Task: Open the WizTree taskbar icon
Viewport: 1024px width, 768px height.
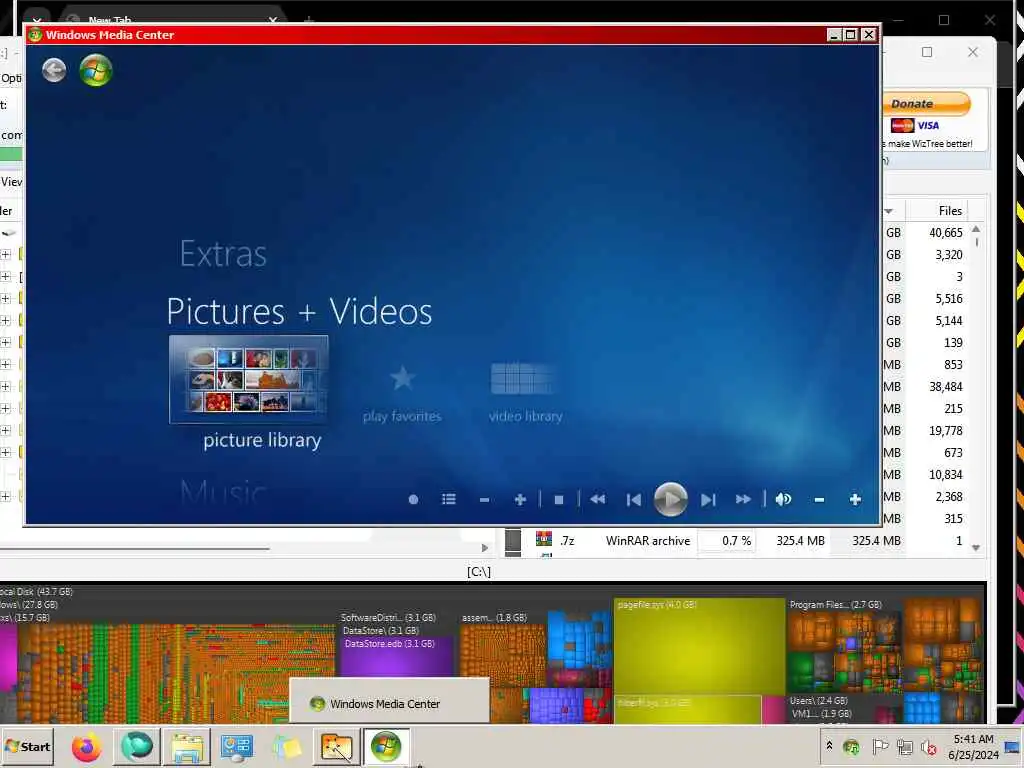Action: 336,747
